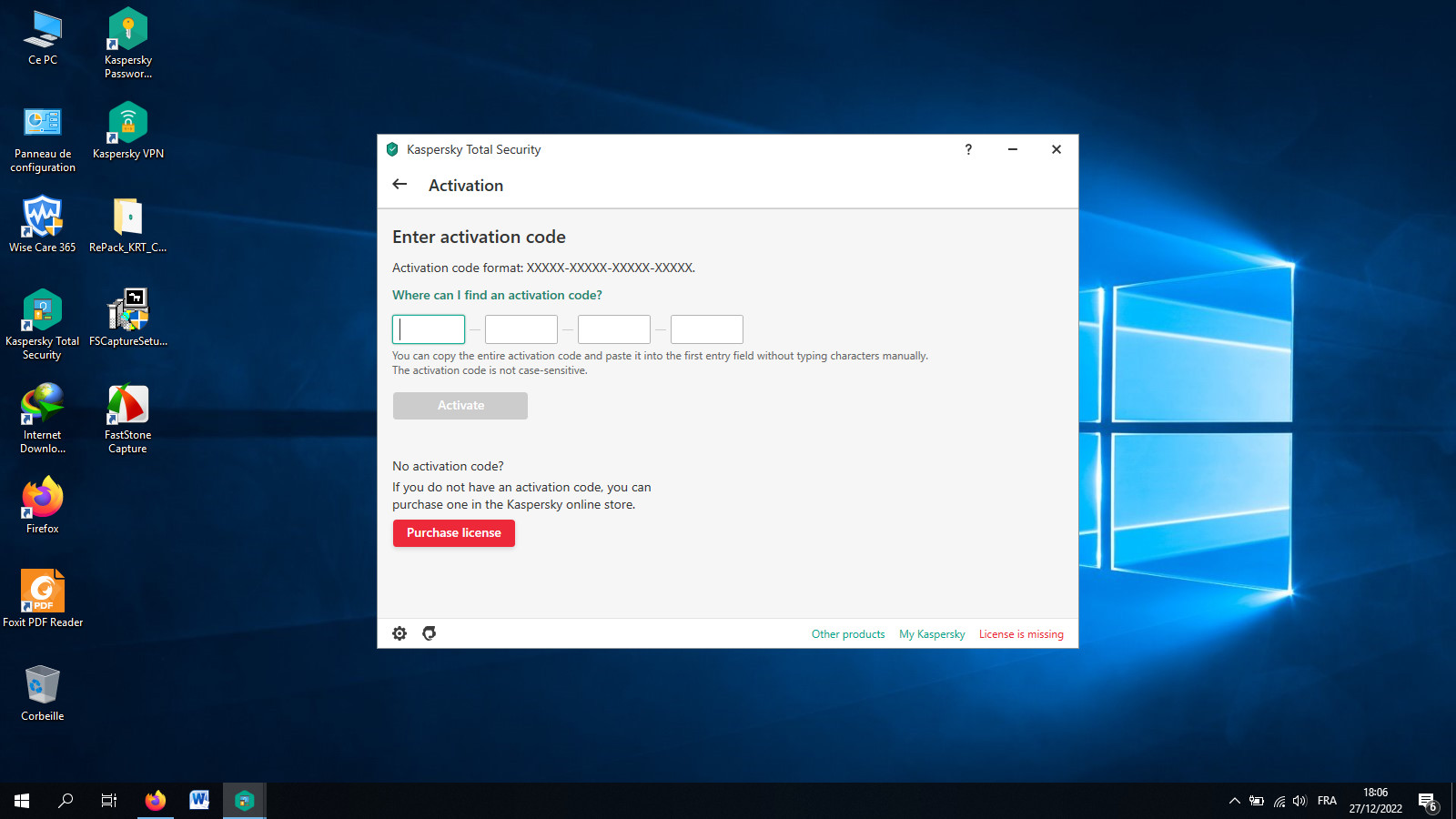Open 'Where can I find an activation code?' link
The image size is (1456, 819).
pyautogui.click(x=497, y=295)
